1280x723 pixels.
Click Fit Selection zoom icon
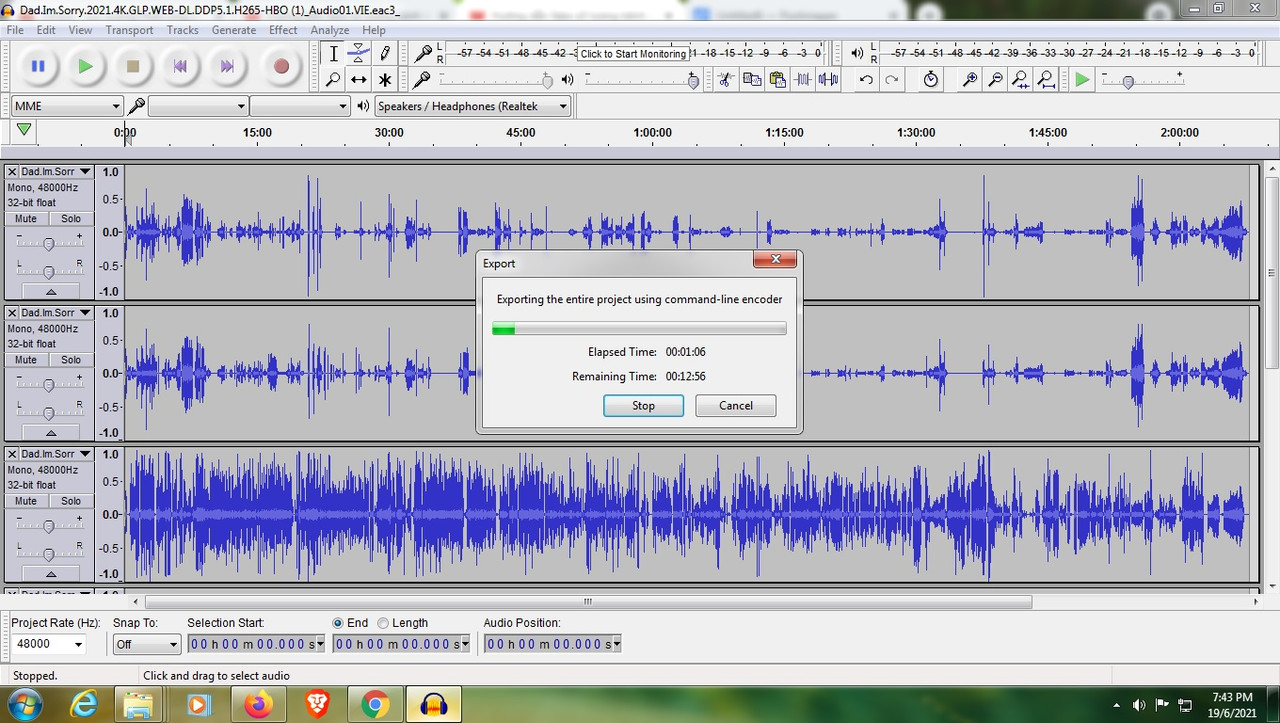1020,79
